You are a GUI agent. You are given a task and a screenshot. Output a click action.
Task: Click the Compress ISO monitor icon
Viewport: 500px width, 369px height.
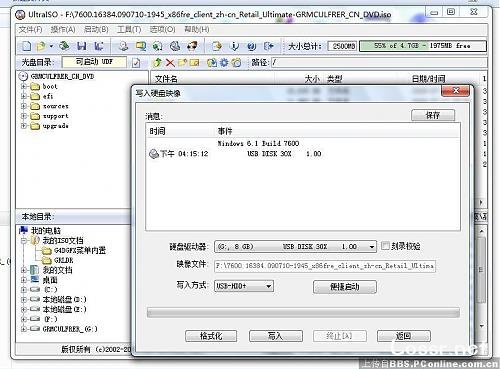pos(141,46)
